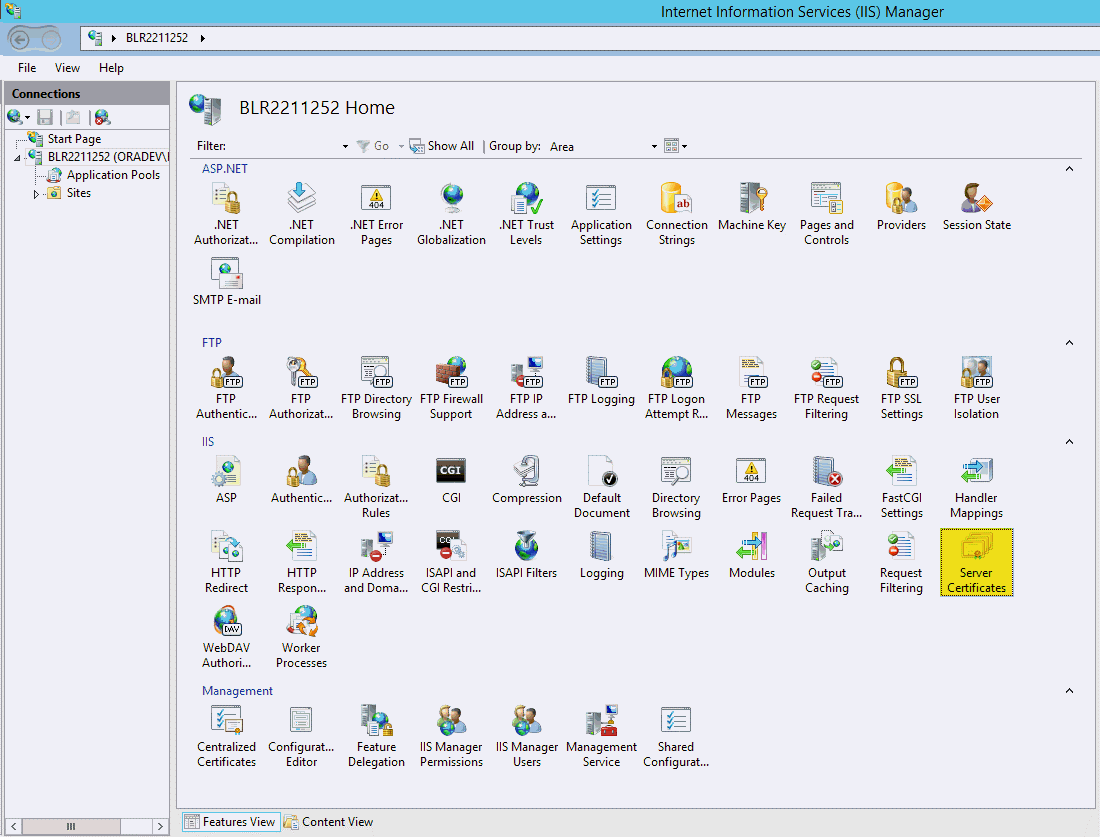Open FTP User Isolation feature
The image size is (1100, 837).
tap(977, 388)
